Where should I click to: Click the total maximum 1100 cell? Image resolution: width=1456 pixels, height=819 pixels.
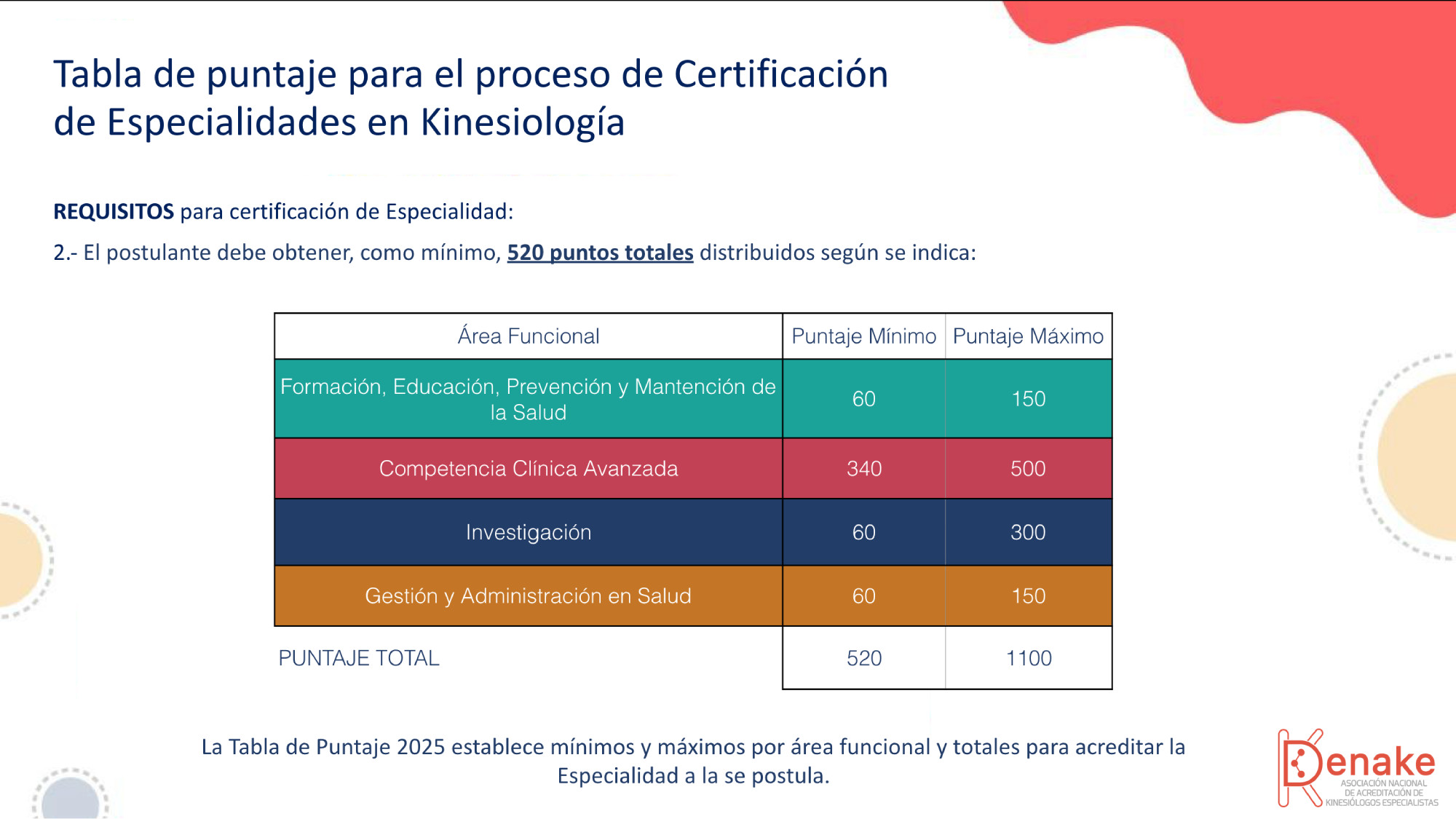tap(1028, 658)
